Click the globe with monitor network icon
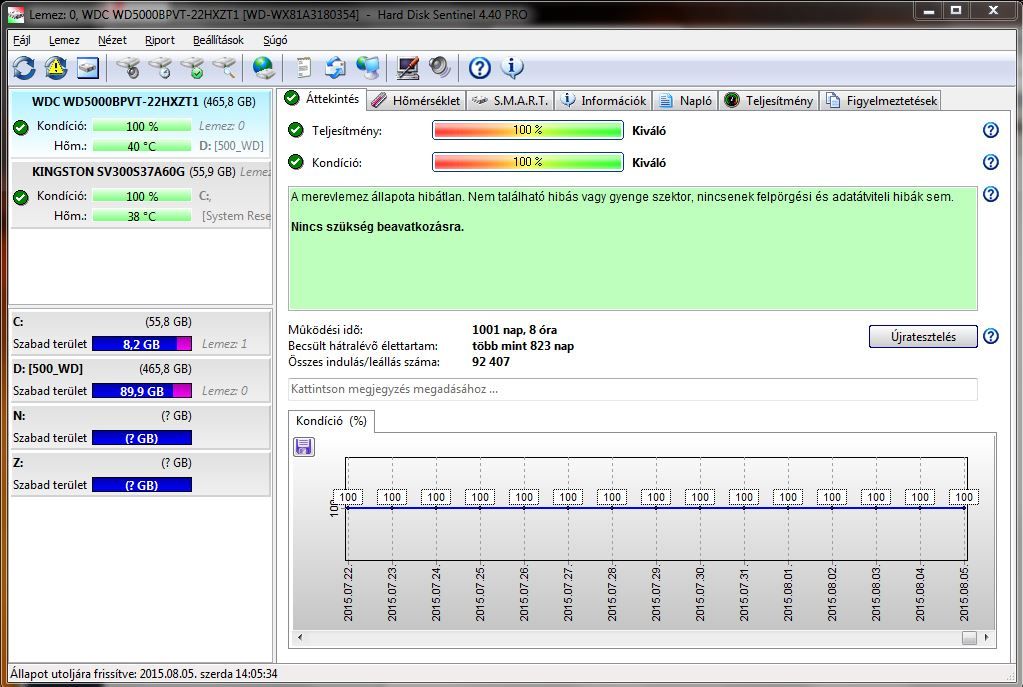 tap(368, 68)
